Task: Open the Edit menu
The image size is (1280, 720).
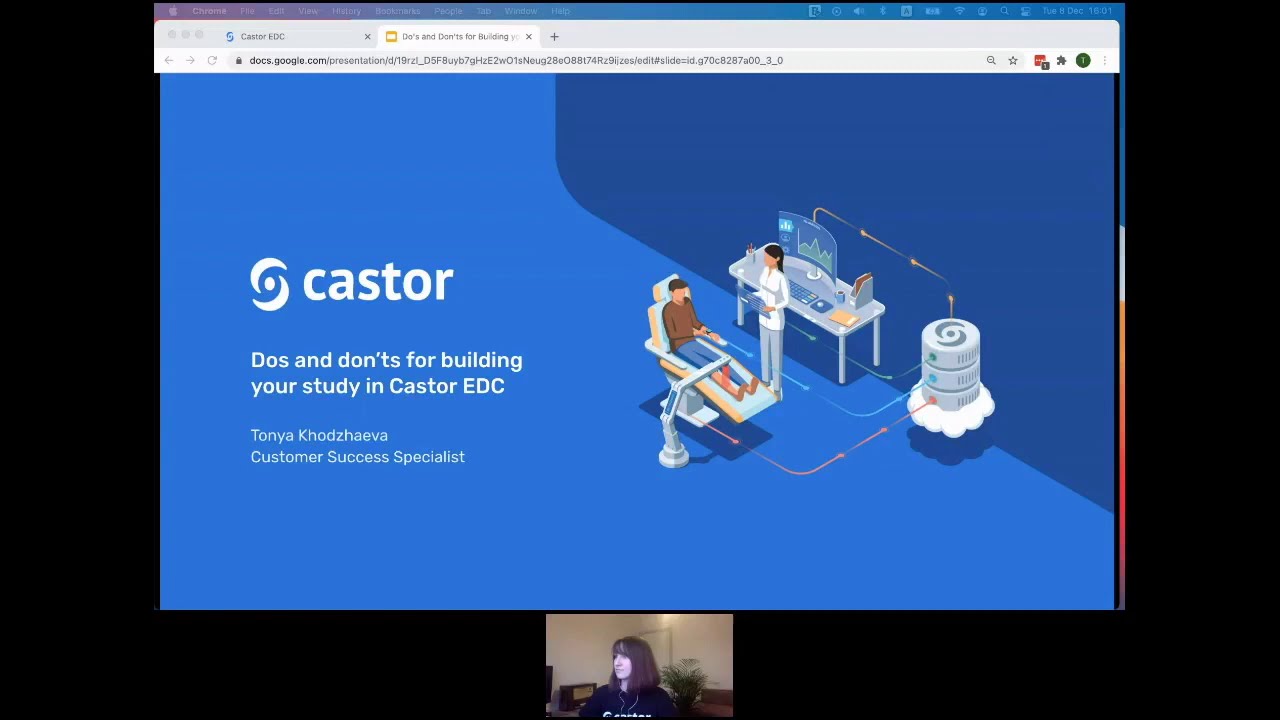Action: tap(276, 11)
